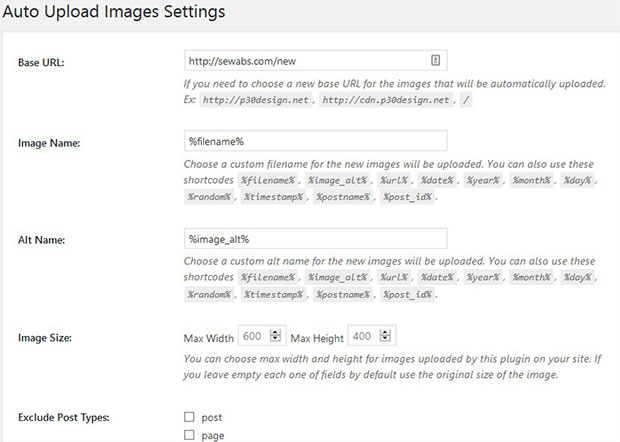Decrease Max Height with stepper down arrow
This screenshot has width=620, height=442.
coord(385,338)
